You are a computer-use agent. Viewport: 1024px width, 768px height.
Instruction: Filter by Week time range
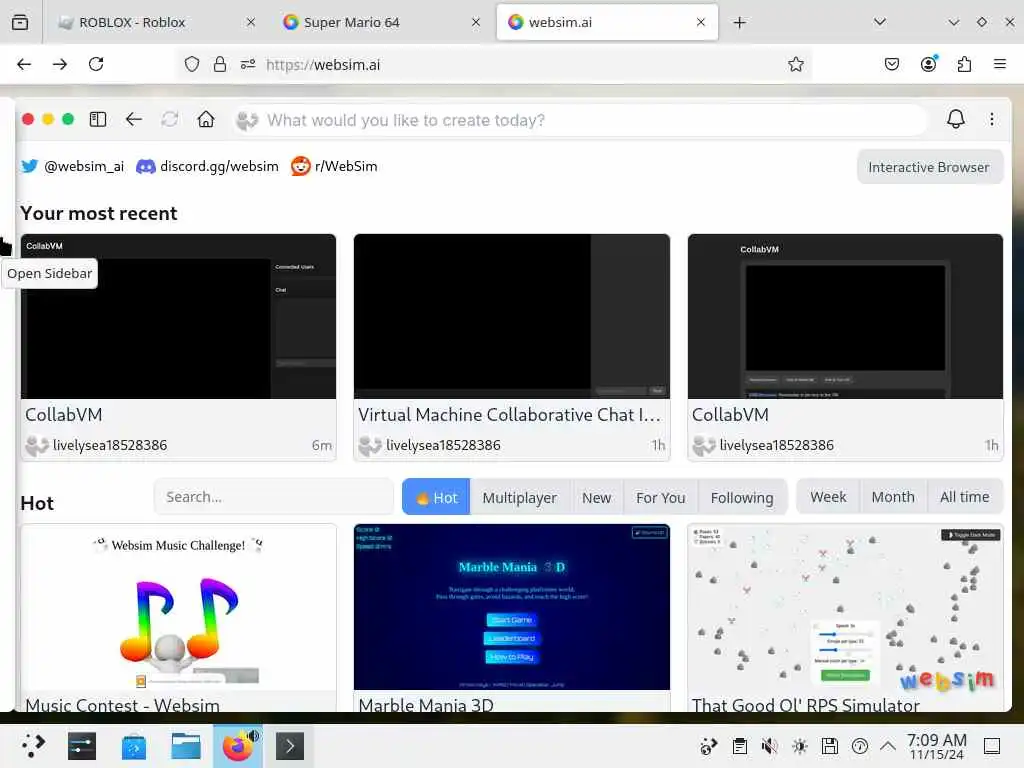(x=828, y=496)
